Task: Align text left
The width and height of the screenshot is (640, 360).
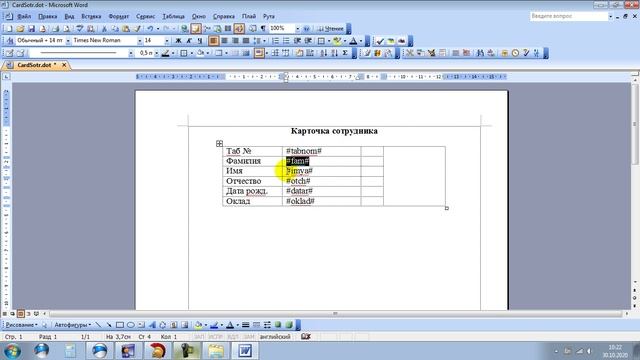Action: [x=213, y=41]
